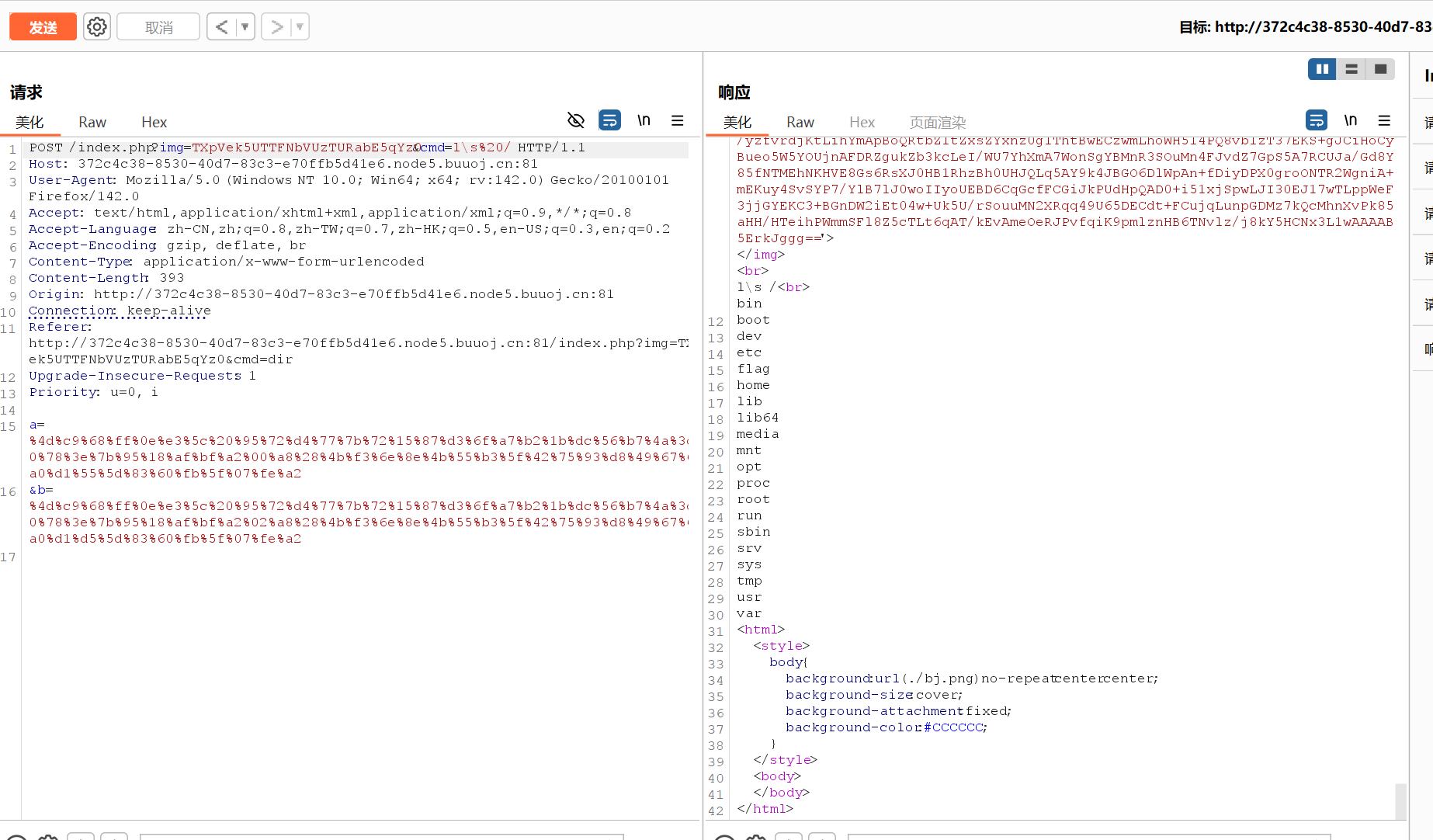
Task: Click background:url(./bj.png) CSS line
Action: click(972, 679)
